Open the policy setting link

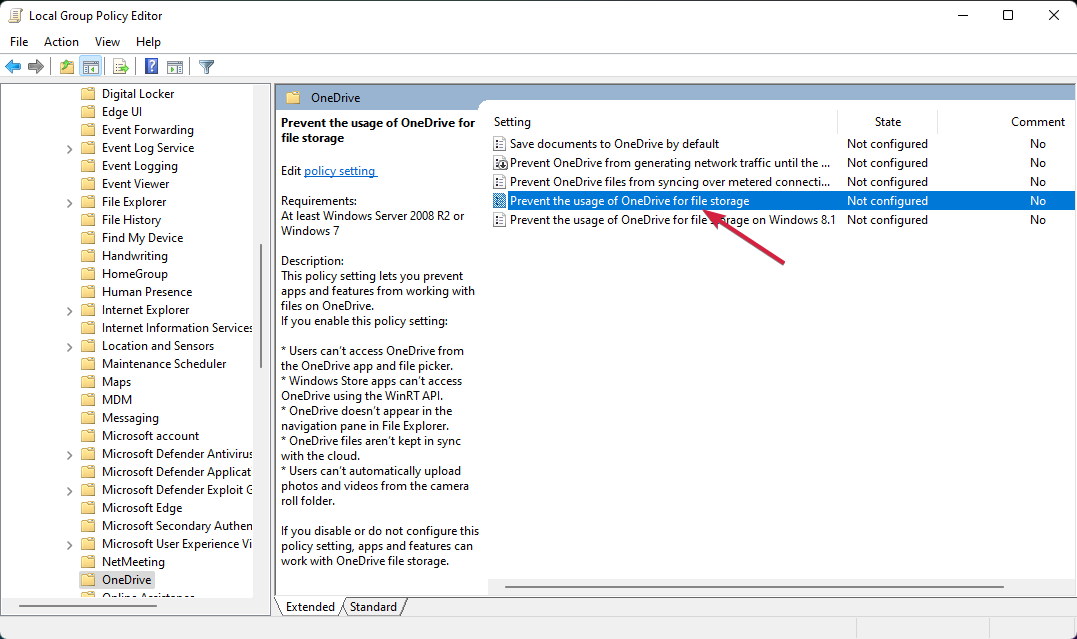(x=340, y=170)
